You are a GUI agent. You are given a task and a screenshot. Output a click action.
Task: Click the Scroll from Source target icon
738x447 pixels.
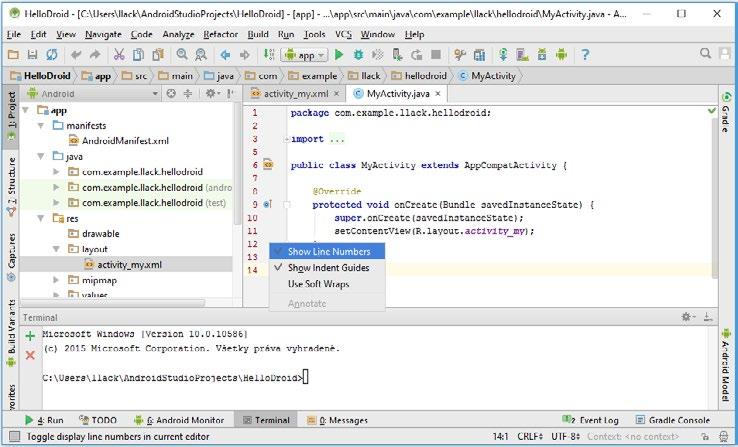click(x=171, y=94)
